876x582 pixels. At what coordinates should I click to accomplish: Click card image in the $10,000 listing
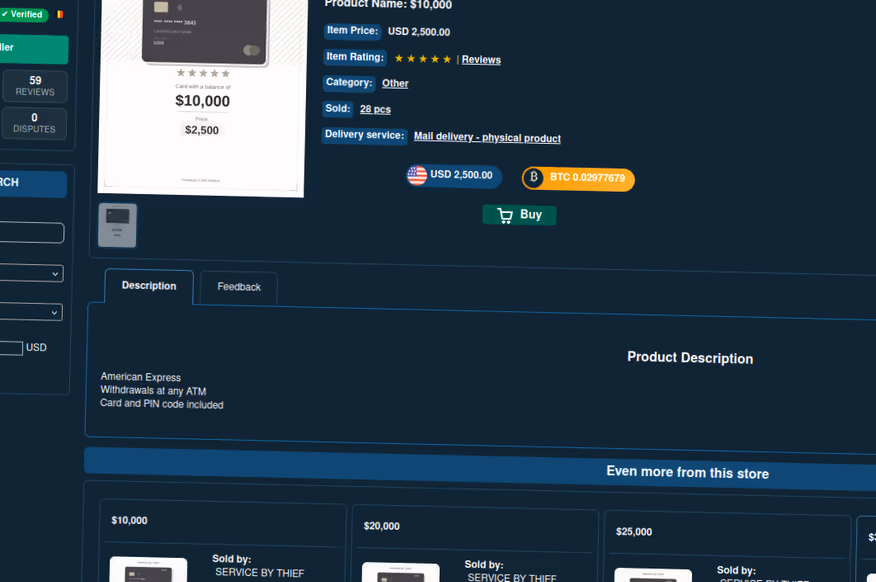[149, 570]
